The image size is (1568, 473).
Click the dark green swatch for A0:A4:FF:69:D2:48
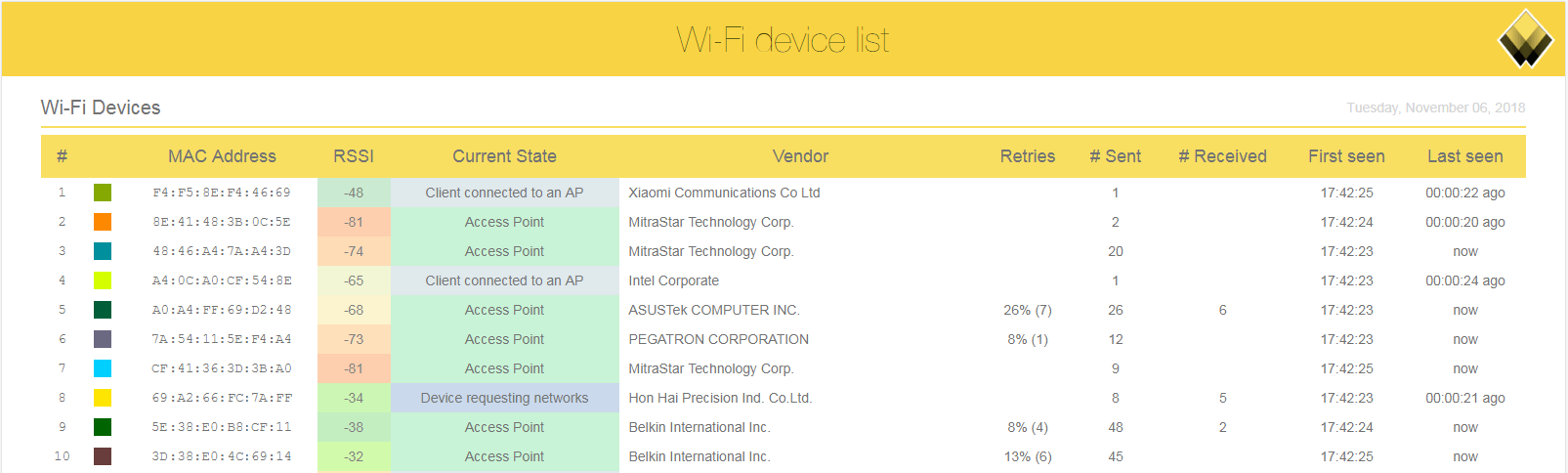[x=103, y=310]
